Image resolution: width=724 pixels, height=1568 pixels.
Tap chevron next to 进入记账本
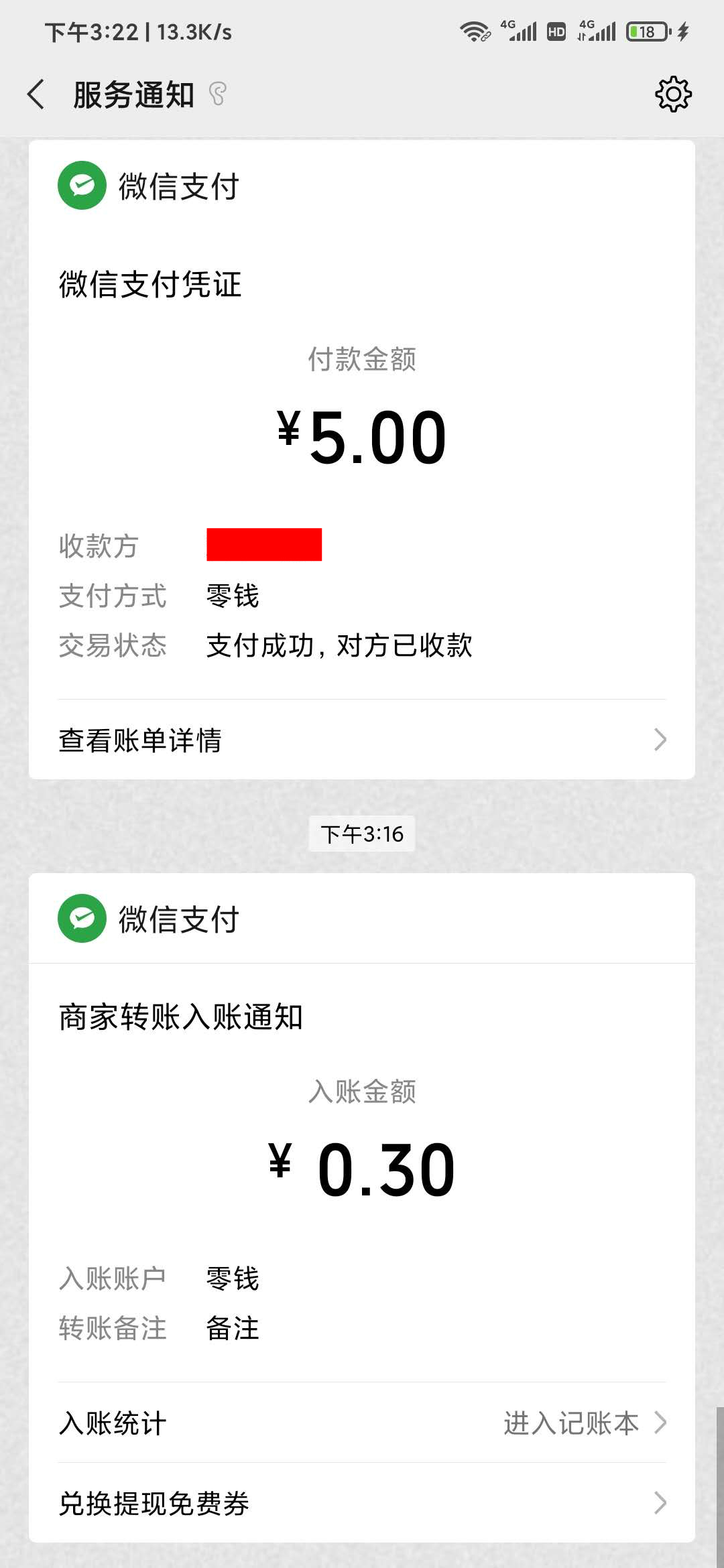point(660,1423)
